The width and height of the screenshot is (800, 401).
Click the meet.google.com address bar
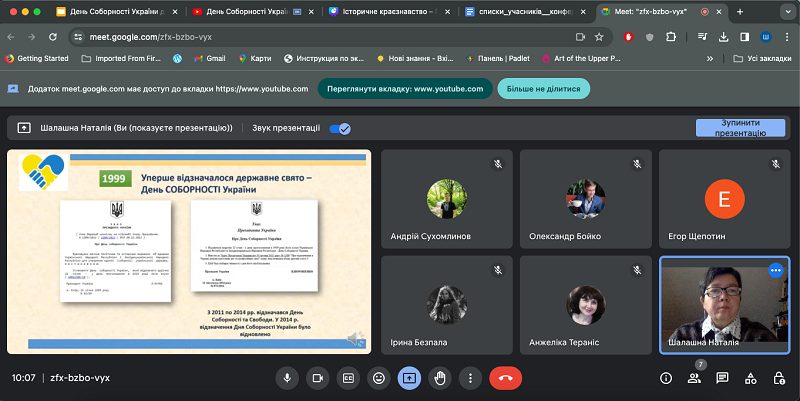[327, 37]
